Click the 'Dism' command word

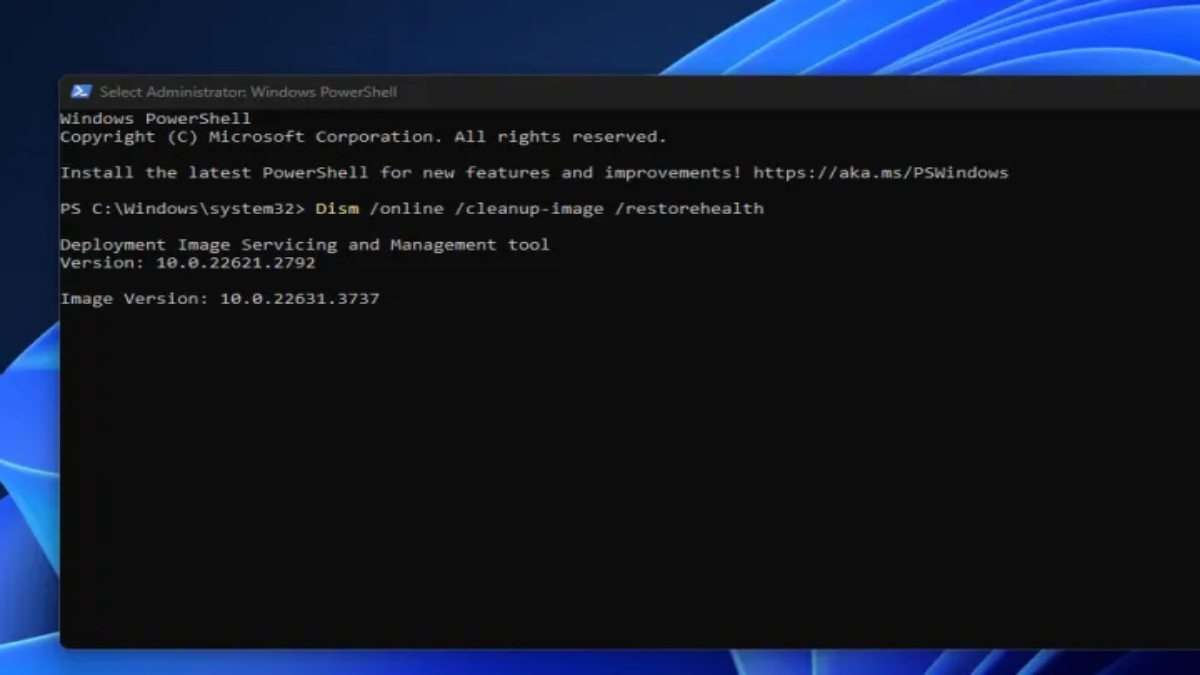pos(337,209)
